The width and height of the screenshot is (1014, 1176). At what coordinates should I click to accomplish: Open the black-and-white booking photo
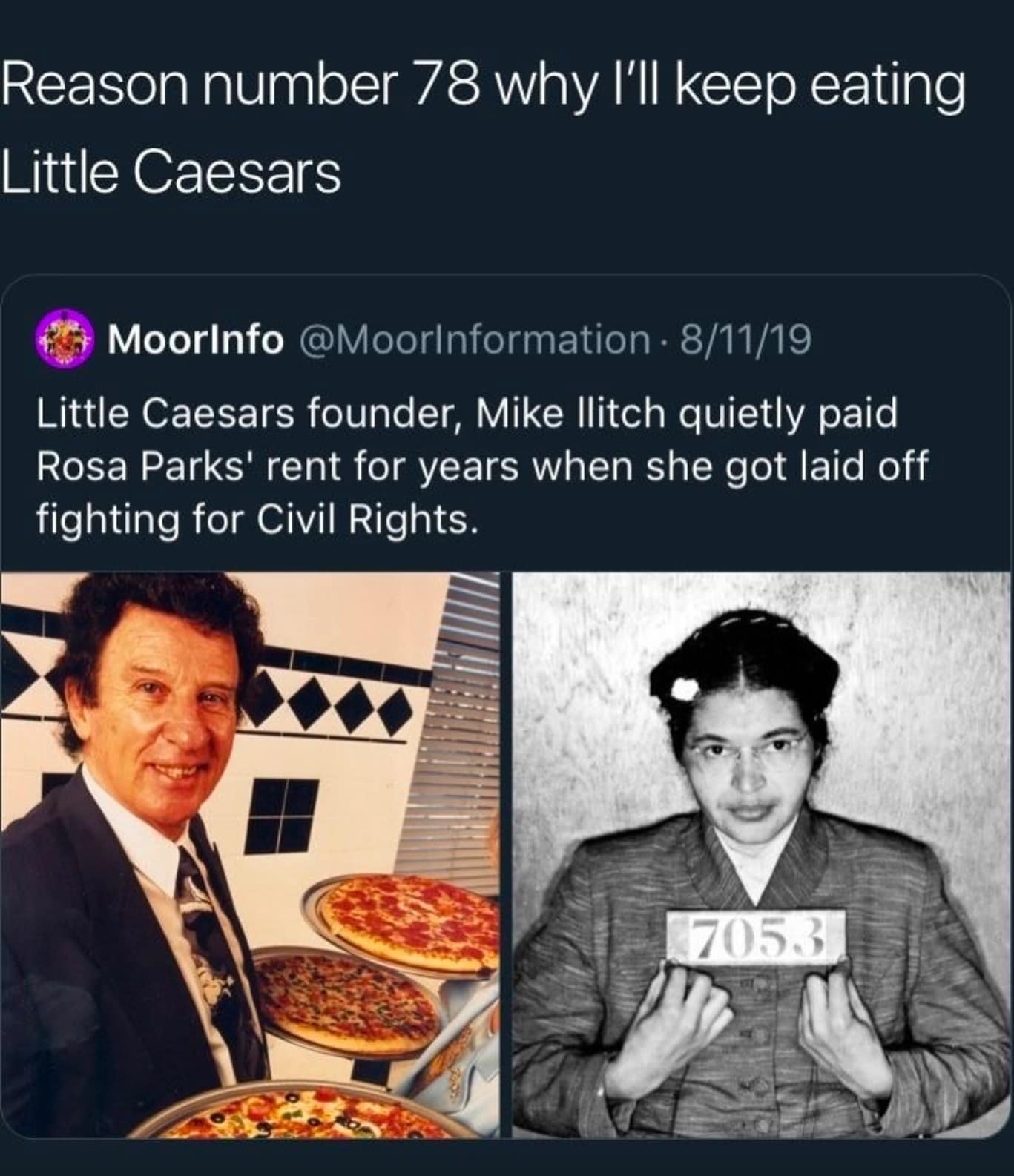point(760,853)
